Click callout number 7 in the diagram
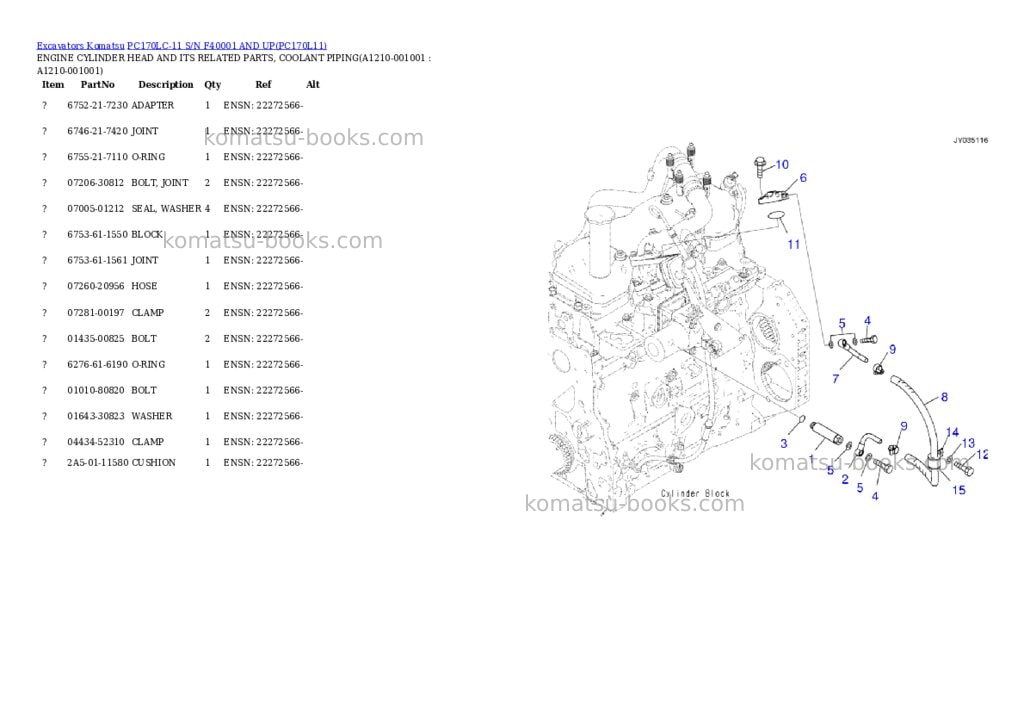Viewport: 1024px width, 725px height. [835, 378]
